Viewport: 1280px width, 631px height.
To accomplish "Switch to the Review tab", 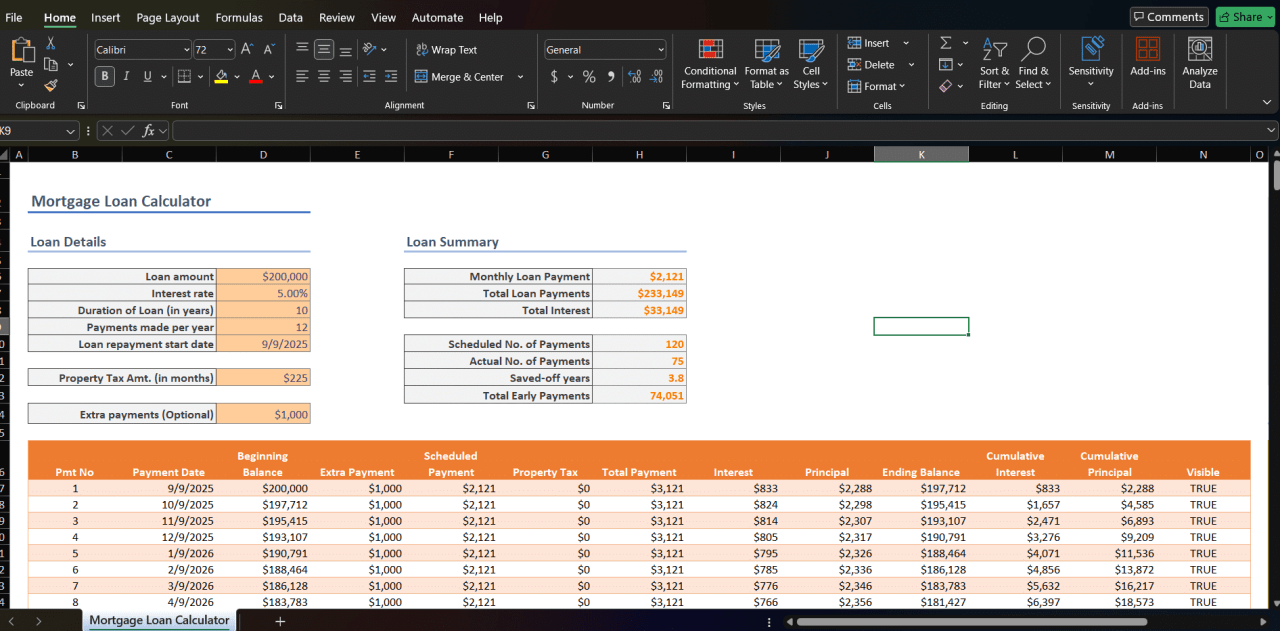I will click(337, 17).
